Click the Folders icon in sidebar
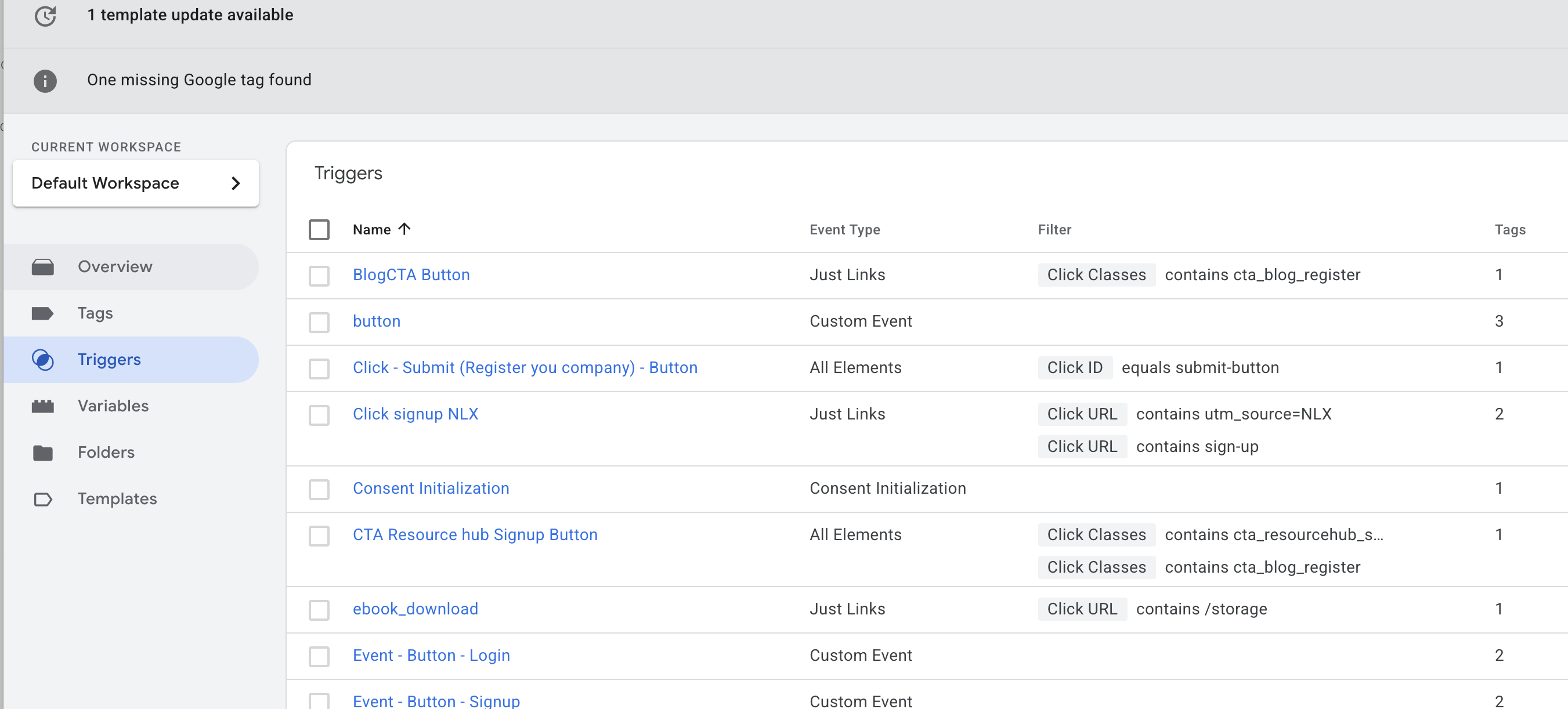The height and width of the screenshot is (709, 1568). 42,452
